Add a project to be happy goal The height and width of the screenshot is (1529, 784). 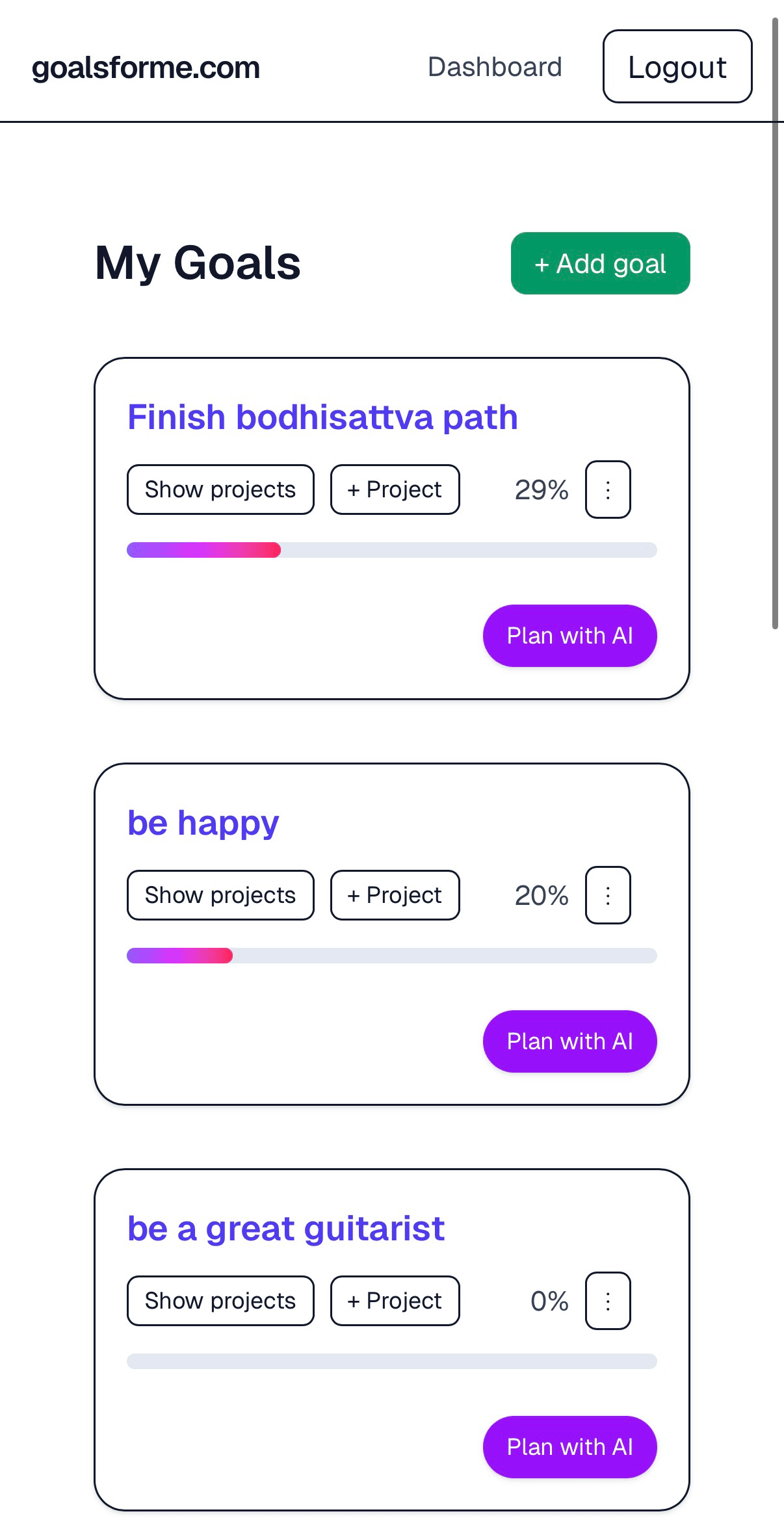(x=395, y=895)
